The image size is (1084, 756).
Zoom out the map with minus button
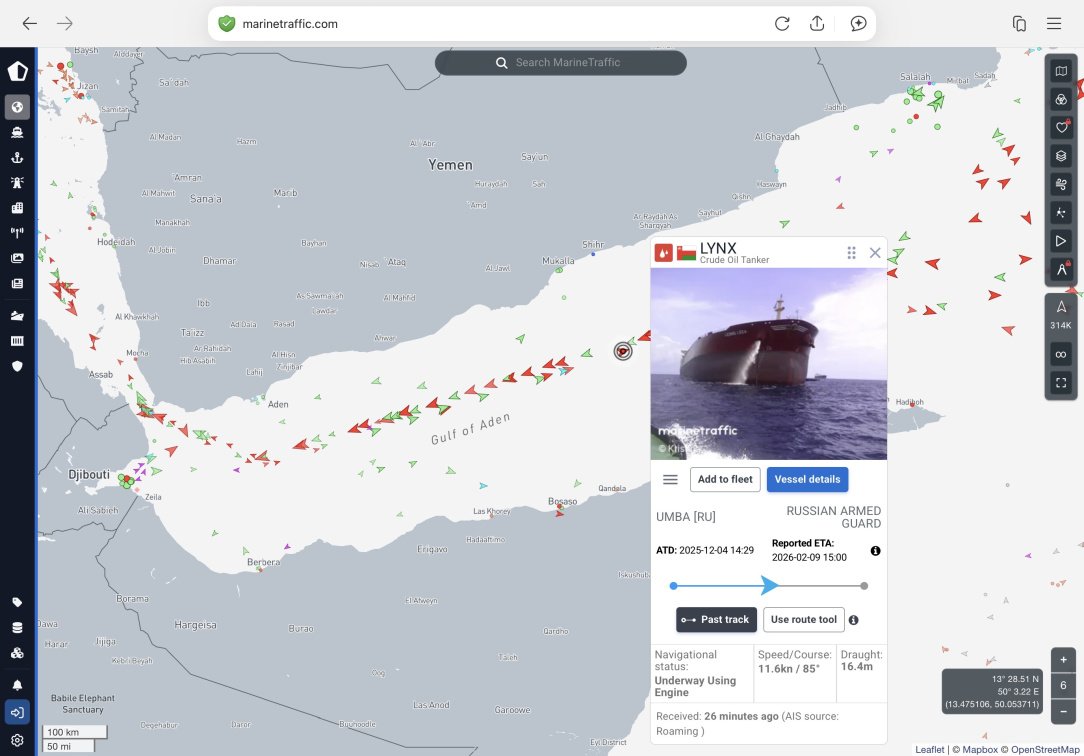(1063, 712)
